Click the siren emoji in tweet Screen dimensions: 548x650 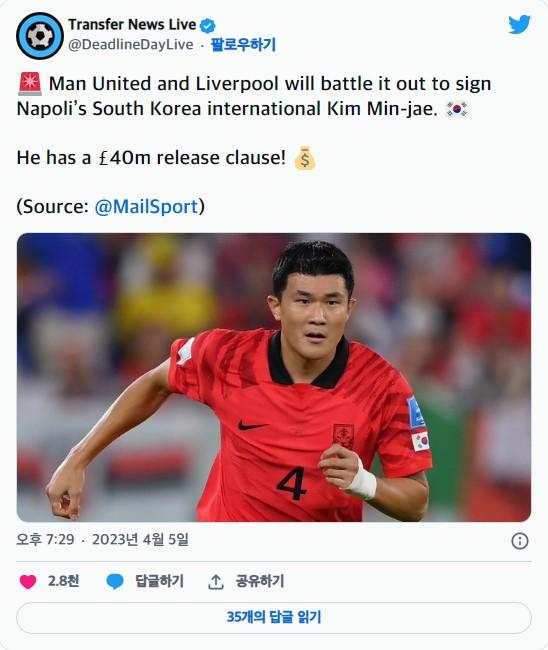click(30, 84)
